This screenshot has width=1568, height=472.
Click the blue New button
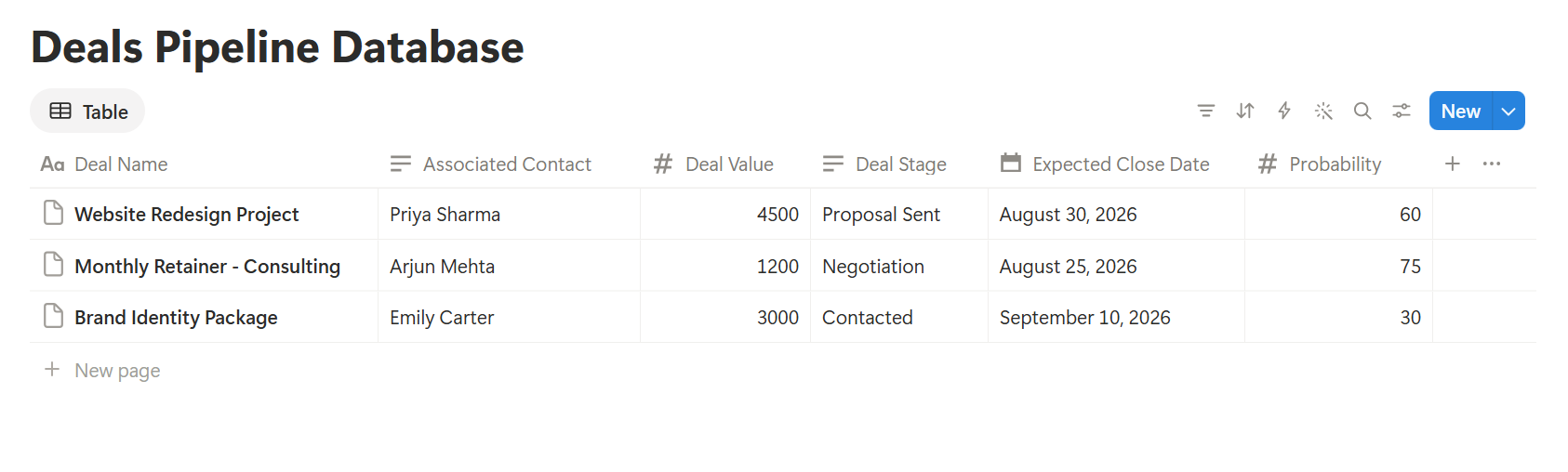click(1460, 111)
